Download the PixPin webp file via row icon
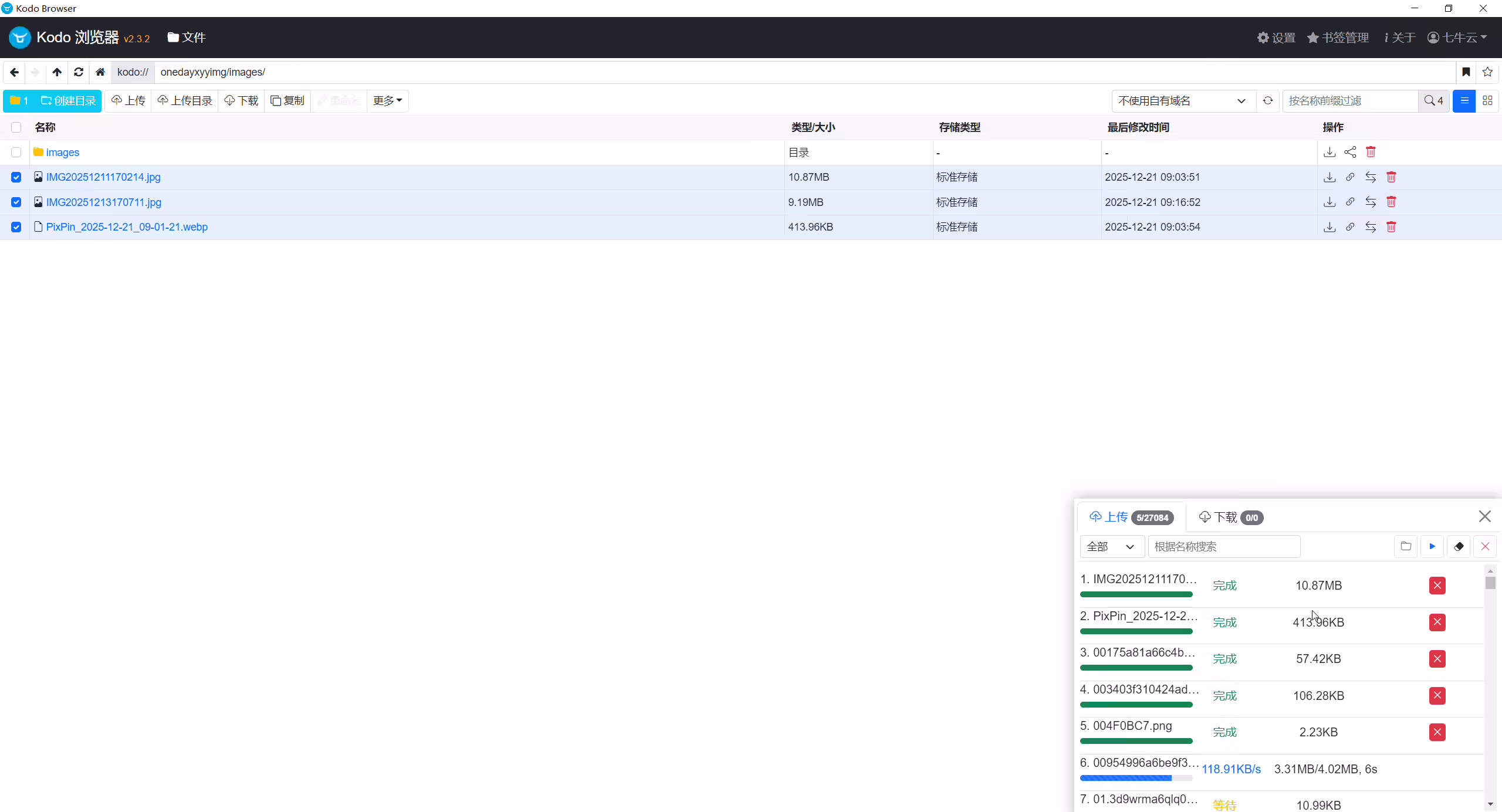Screen dimensions: 1502x812 pos(1330,227)
